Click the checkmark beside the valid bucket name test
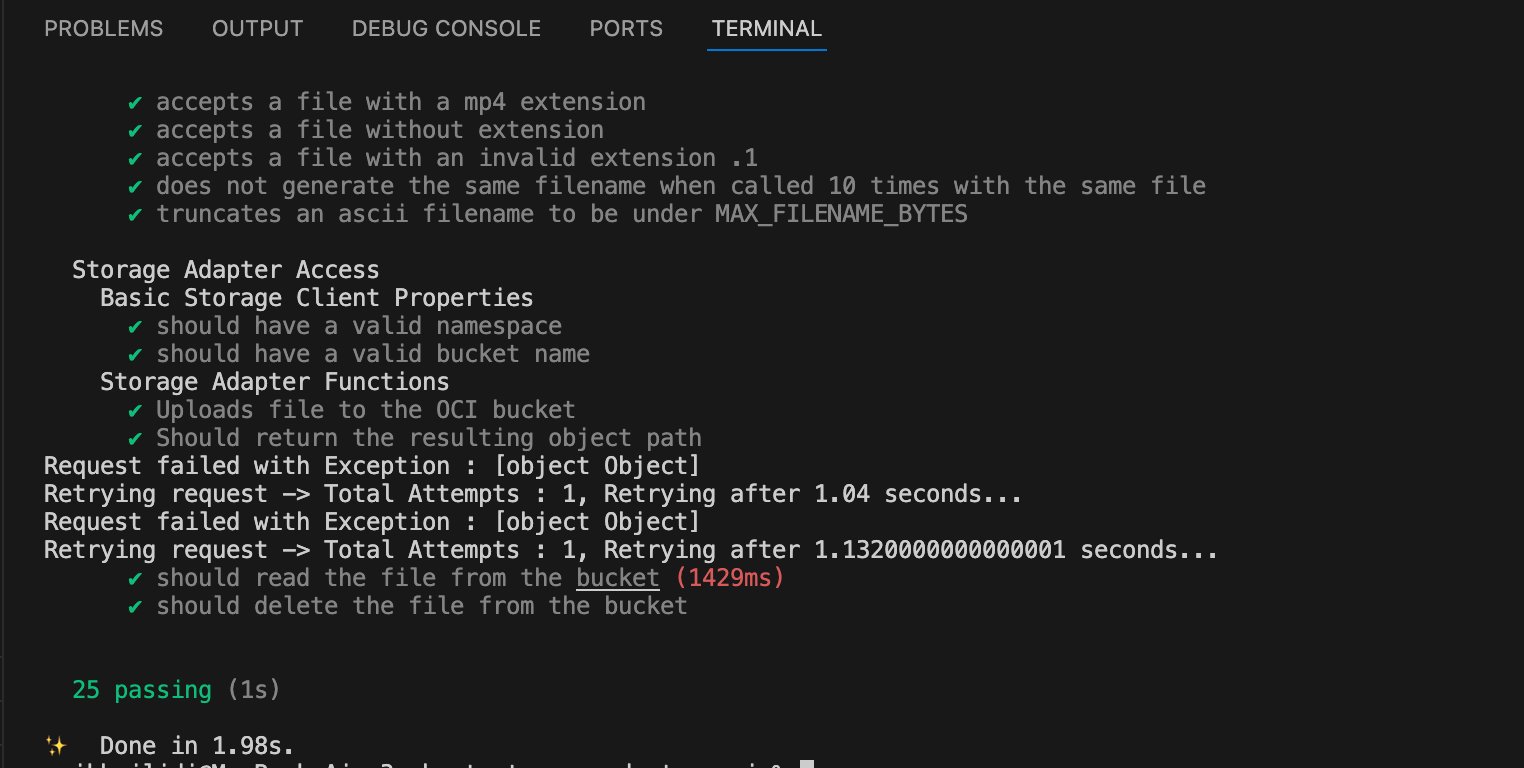 pos(135,354)
